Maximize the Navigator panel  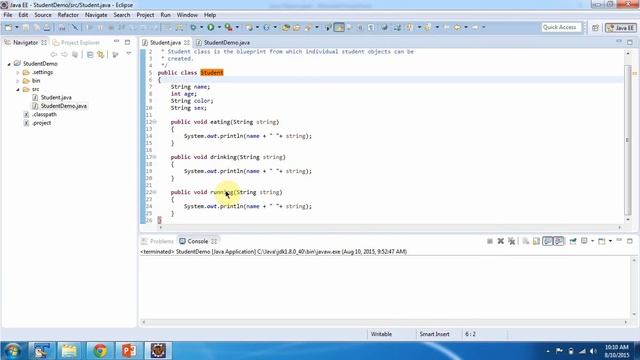(127, 42)
